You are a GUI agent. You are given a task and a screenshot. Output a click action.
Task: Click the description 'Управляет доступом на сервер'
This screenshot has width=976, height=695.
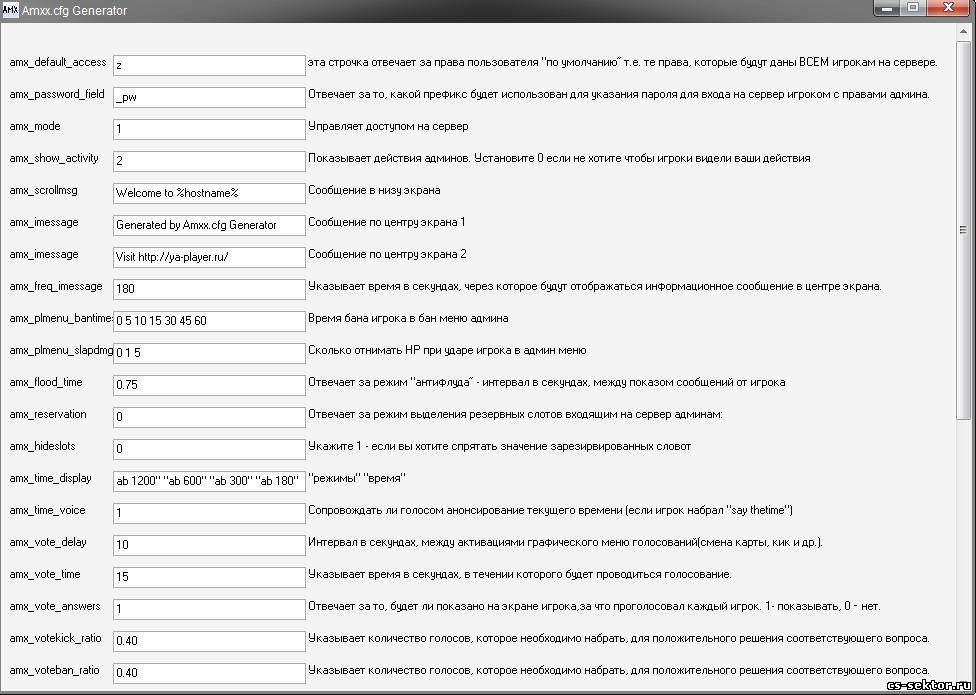388,126
